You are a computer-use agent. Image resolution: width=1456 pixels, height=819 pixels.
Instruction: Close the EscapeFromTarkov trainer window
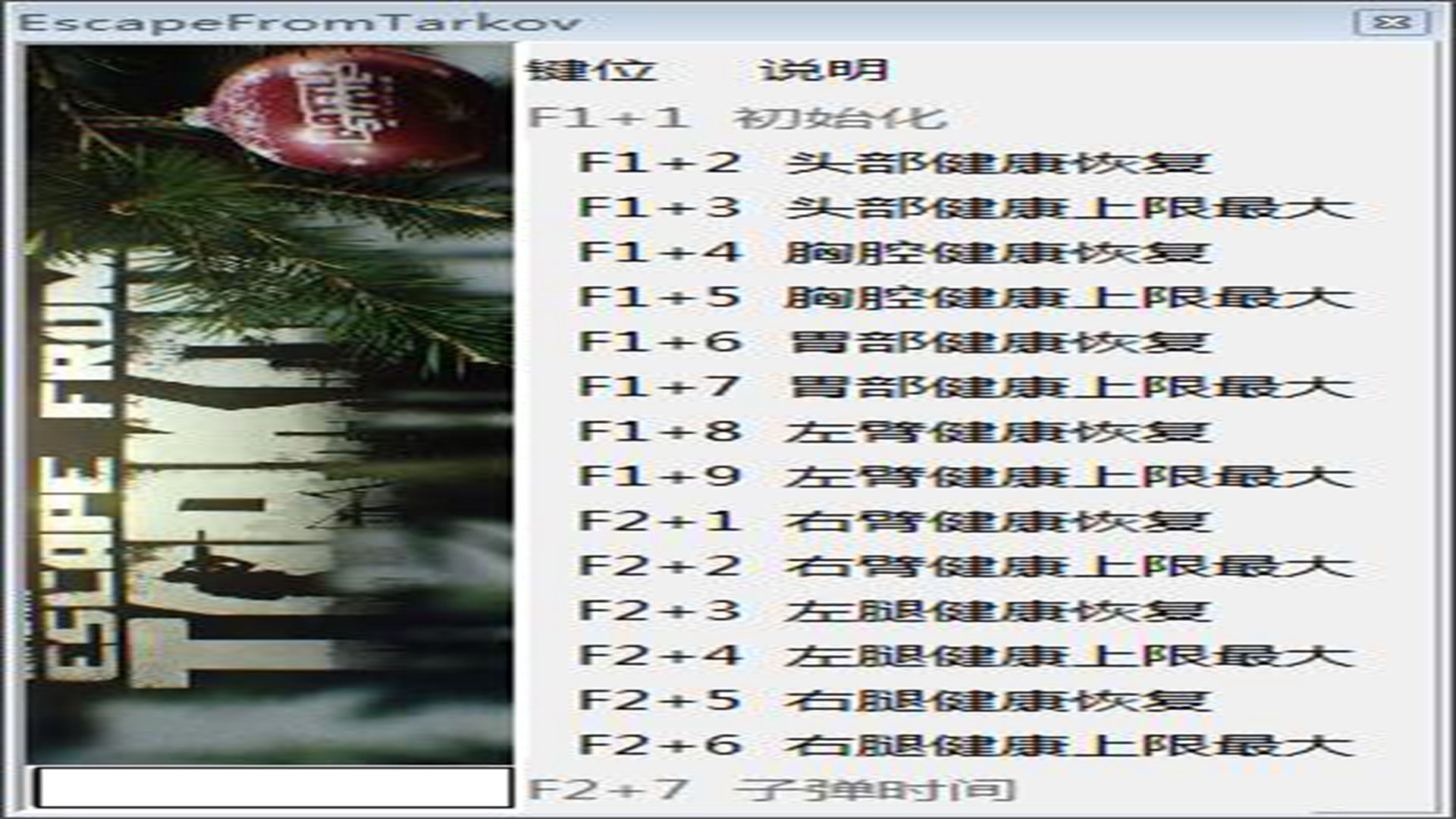tap(1392, 22)
